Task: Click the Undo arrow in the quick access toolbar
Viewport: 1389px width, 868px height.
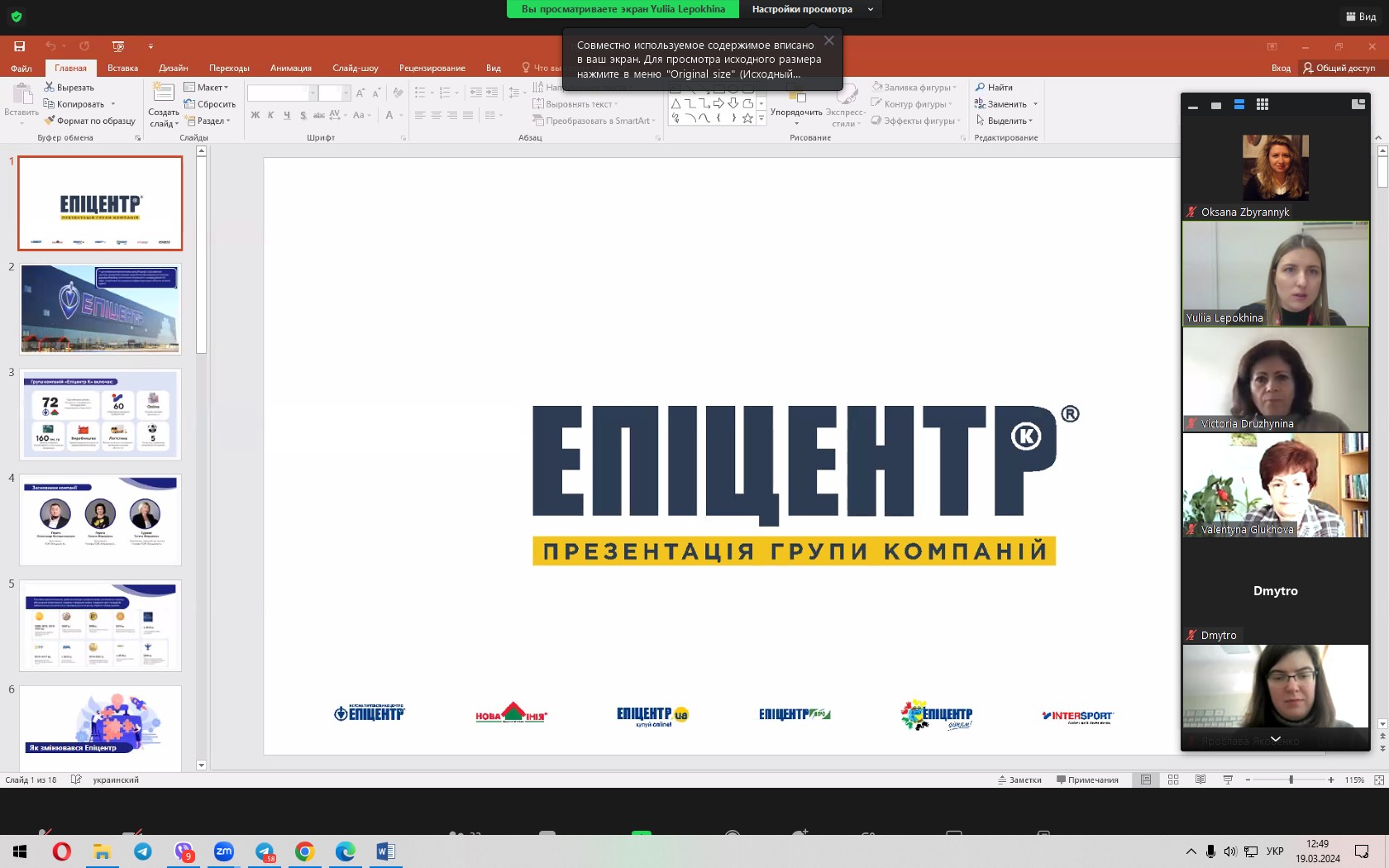Action: point(50,46)
